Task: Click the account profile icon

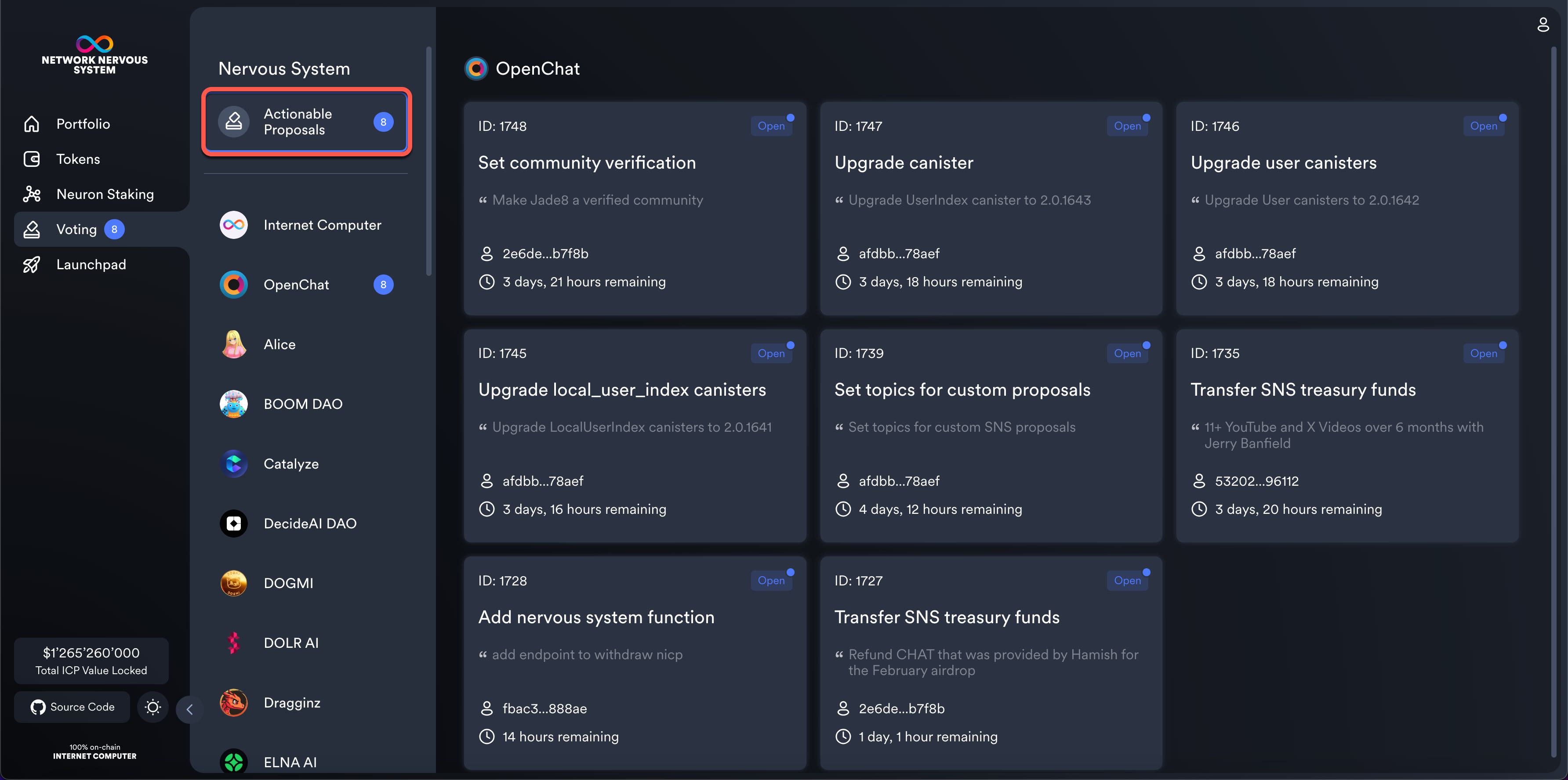Action: (1543, 25)
